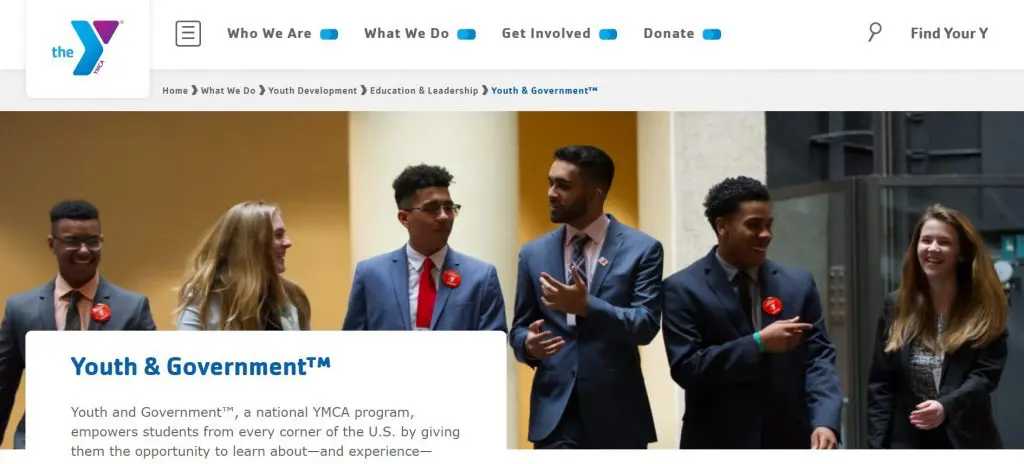Click the YMCA logo
The width and height of the screenshot is (1024, 464).
coord(87,47)
